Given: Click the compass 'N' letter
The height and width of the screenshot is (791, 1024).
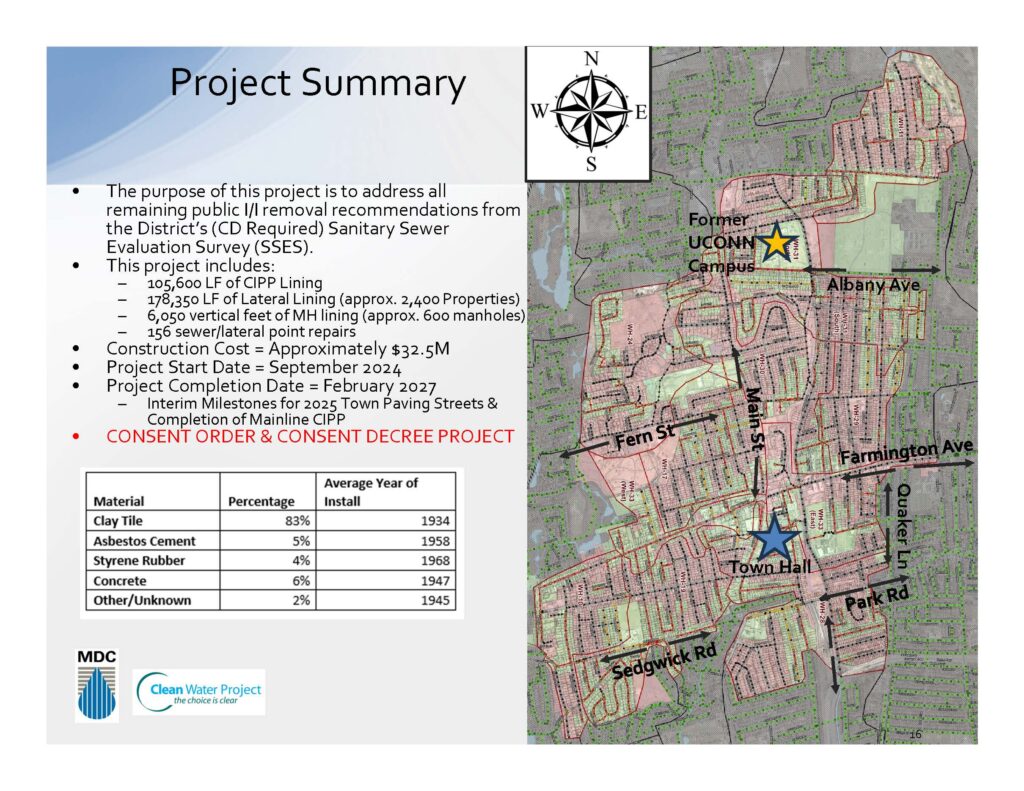Looking at the screenshot, I should click(591, 59).
